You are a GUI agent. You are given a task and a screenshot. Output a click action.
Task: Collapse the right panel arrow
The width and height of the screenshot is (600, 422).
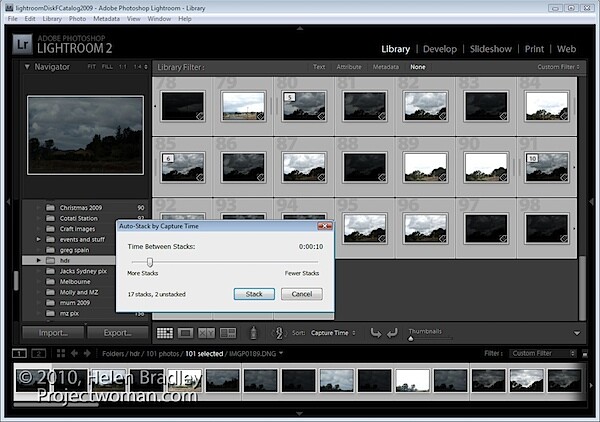[x=592, y=202]
